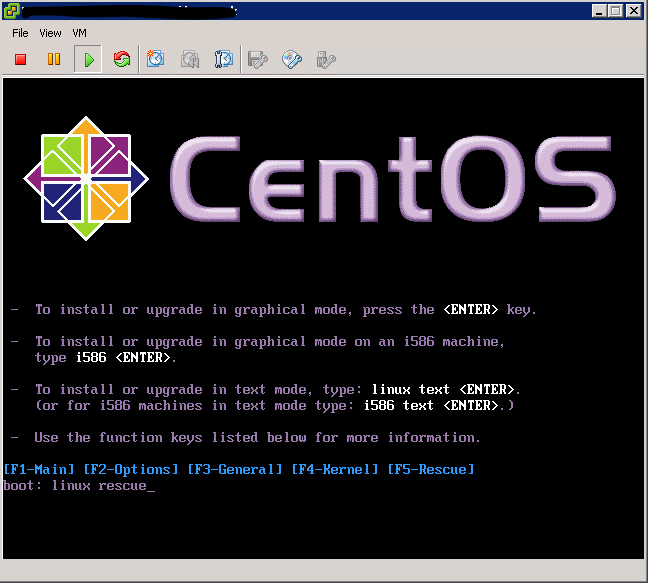Open the File menu
This screenshot has width=648, height=584.
click(x=20, y=33)
